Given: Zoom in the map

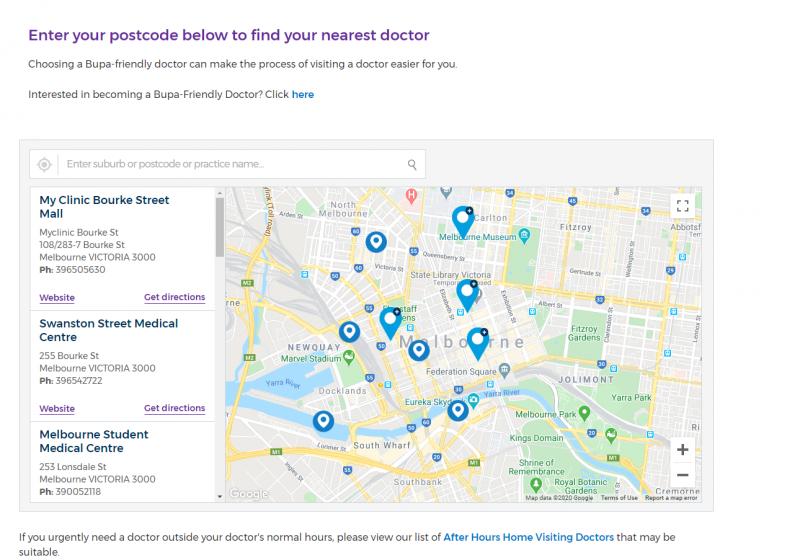Looking at the screenshot, I should 682,449.
